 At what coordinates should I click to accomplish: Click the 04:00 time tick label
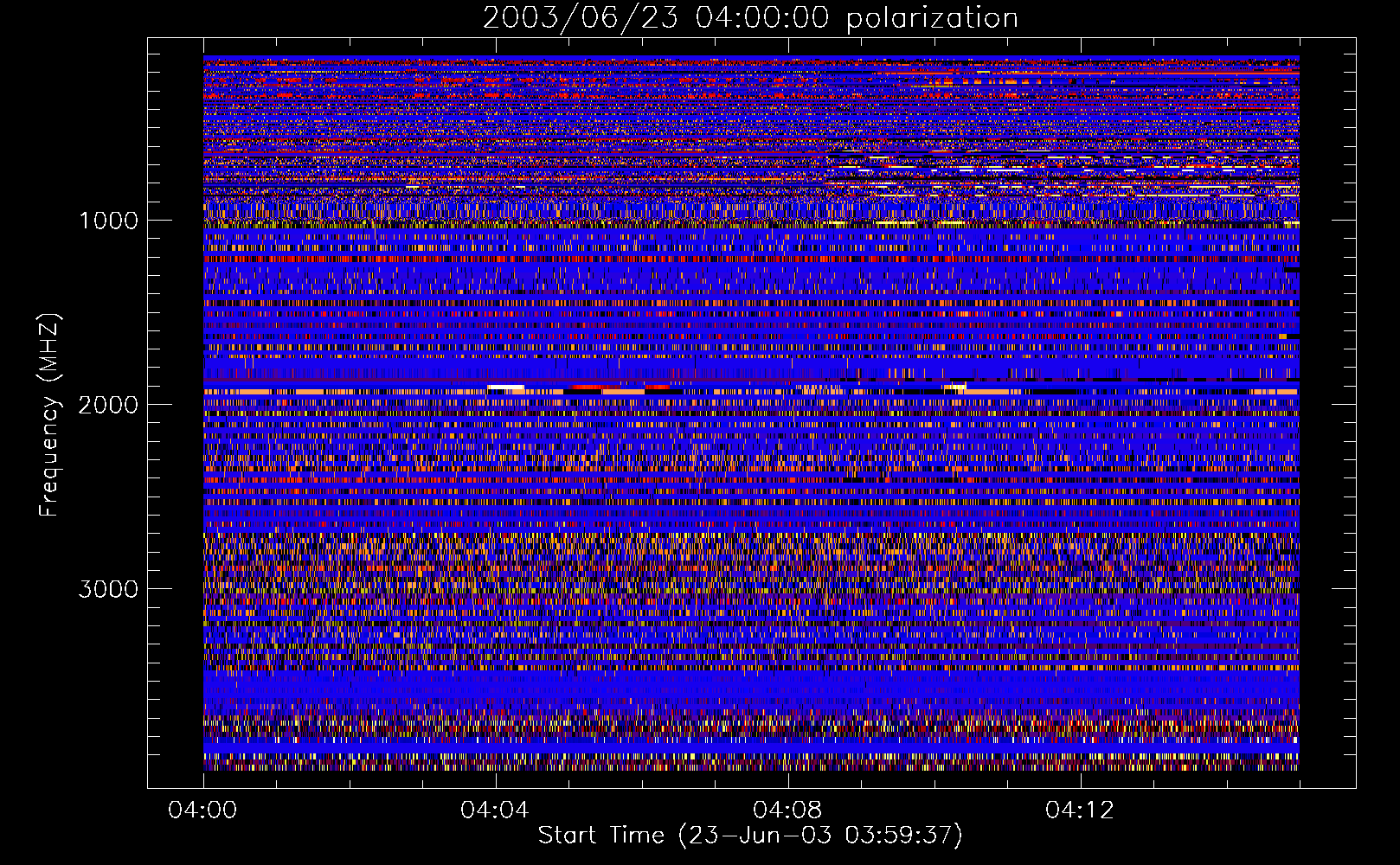click(x=202, y=811)
